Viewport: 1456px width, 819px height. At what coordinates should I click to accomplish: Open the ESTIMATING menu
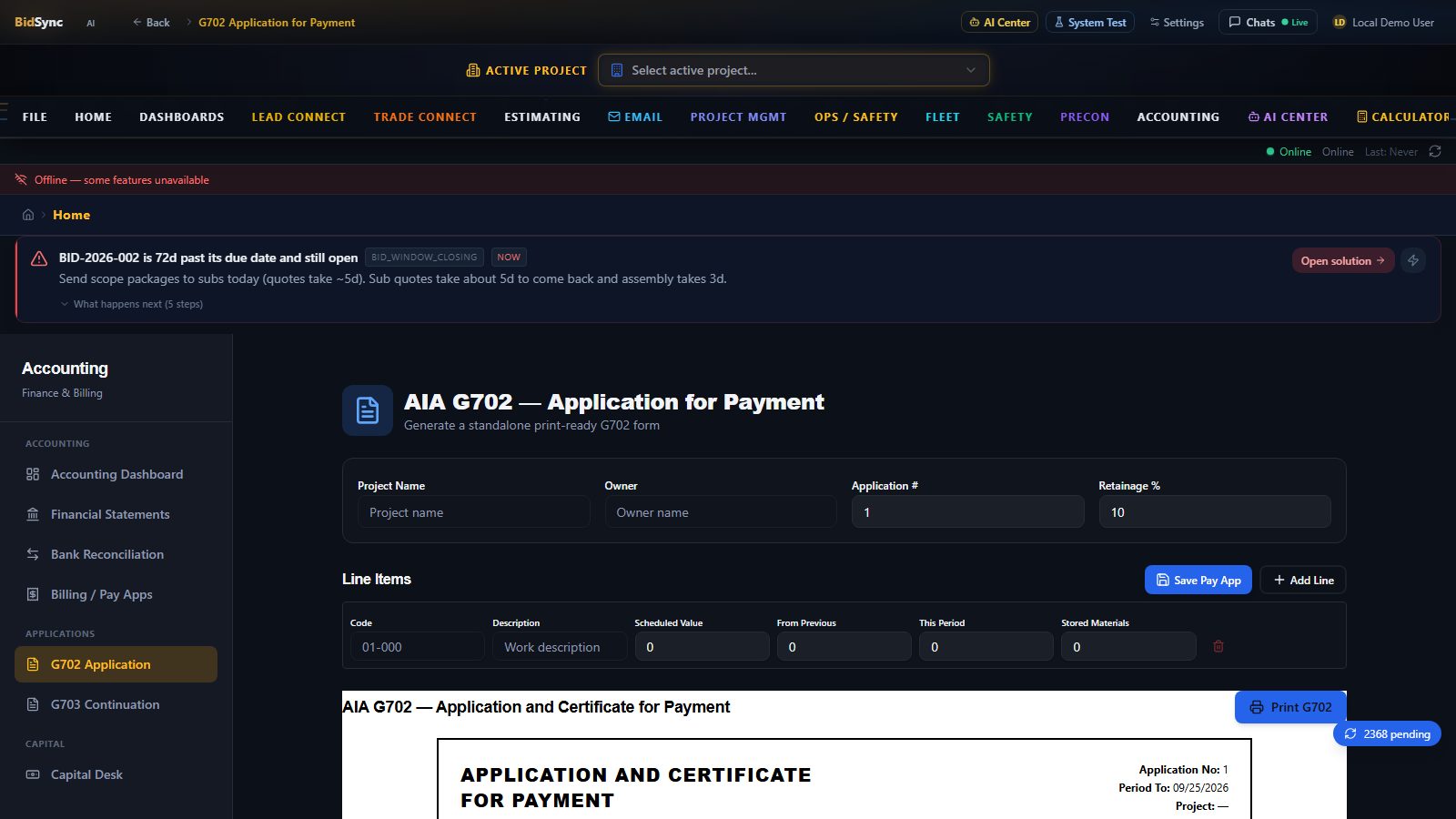coord(542,116)
